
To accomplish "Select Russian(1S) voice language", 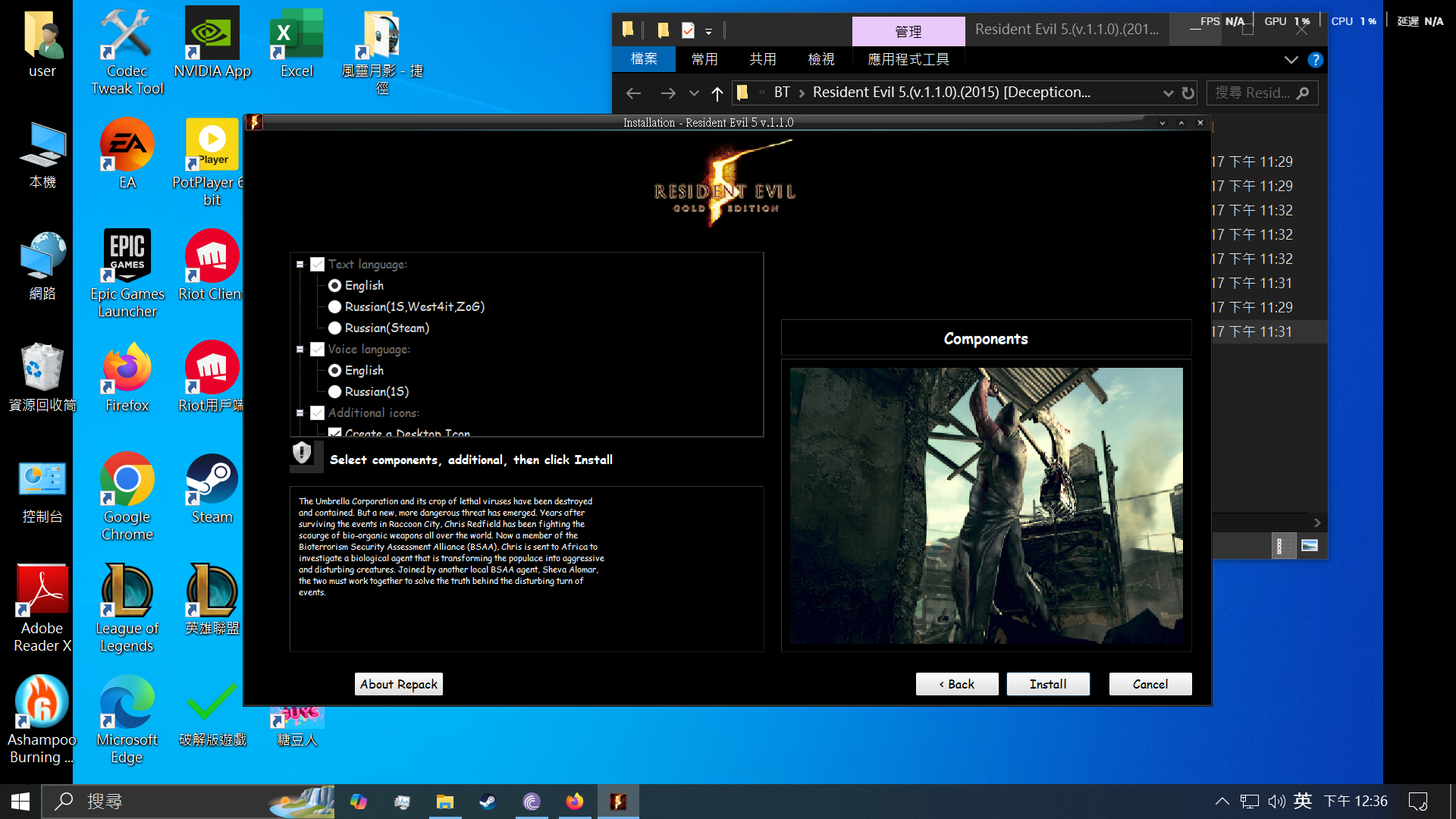I will pyautogui.click(x=334, y=392).
